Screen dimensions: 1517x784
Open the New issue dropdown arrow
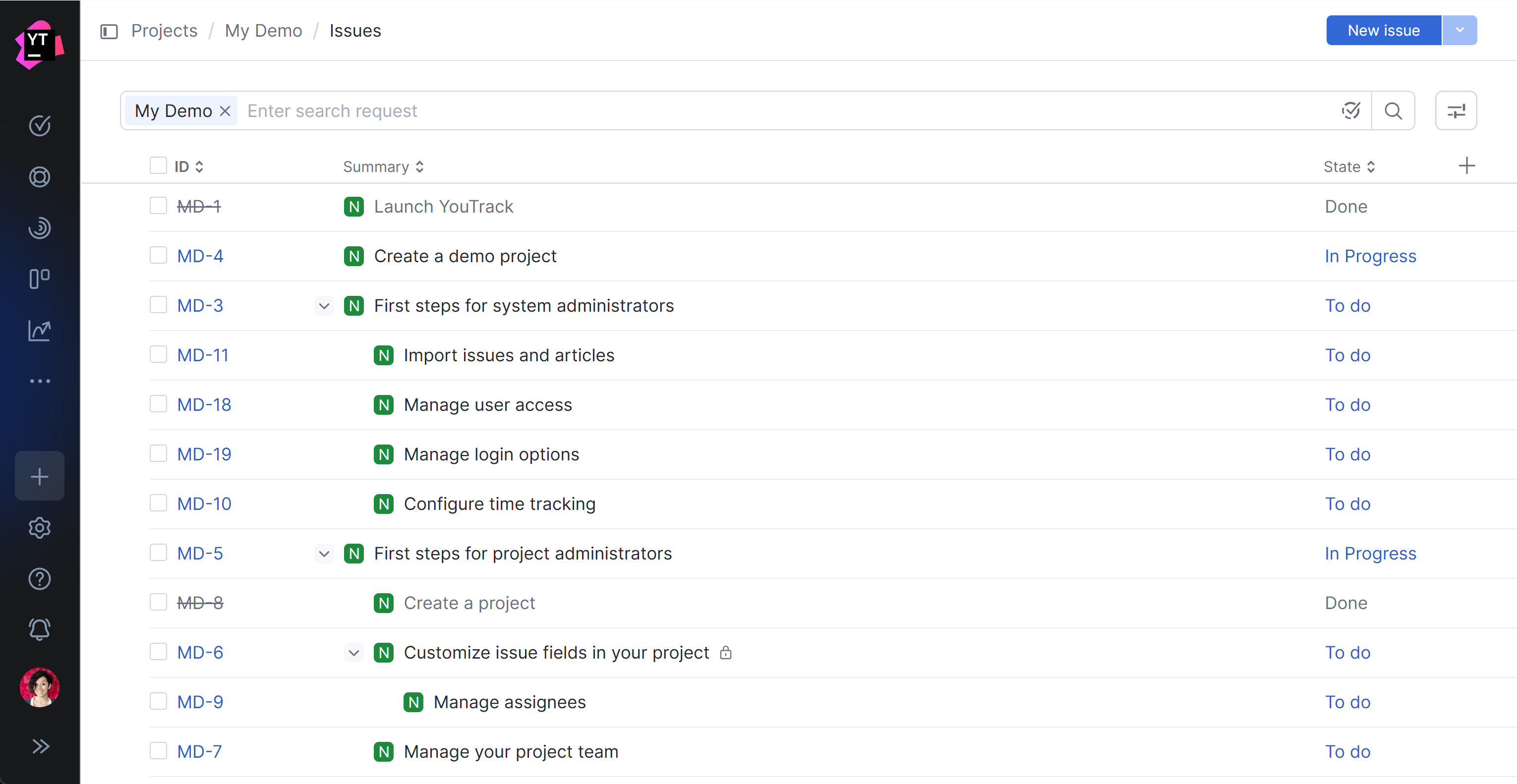[1459, 30]
